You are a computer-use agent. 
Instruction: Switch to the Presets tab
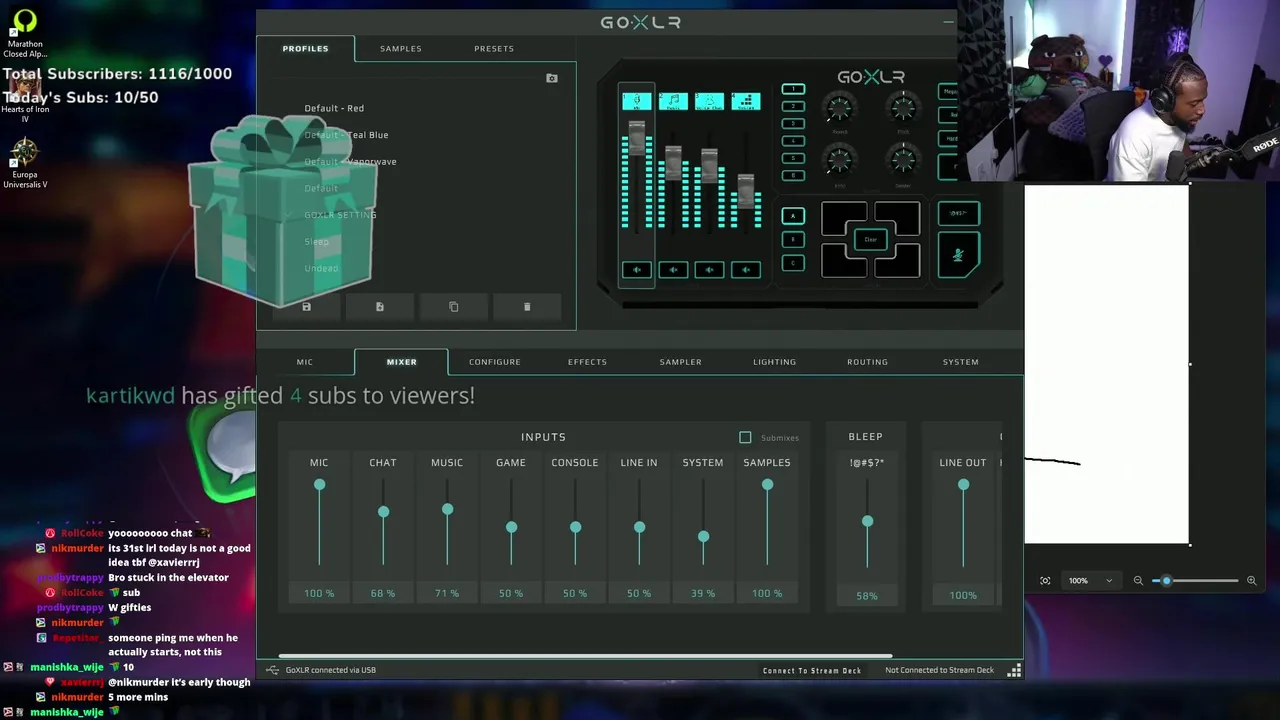(x=494, y=49)
